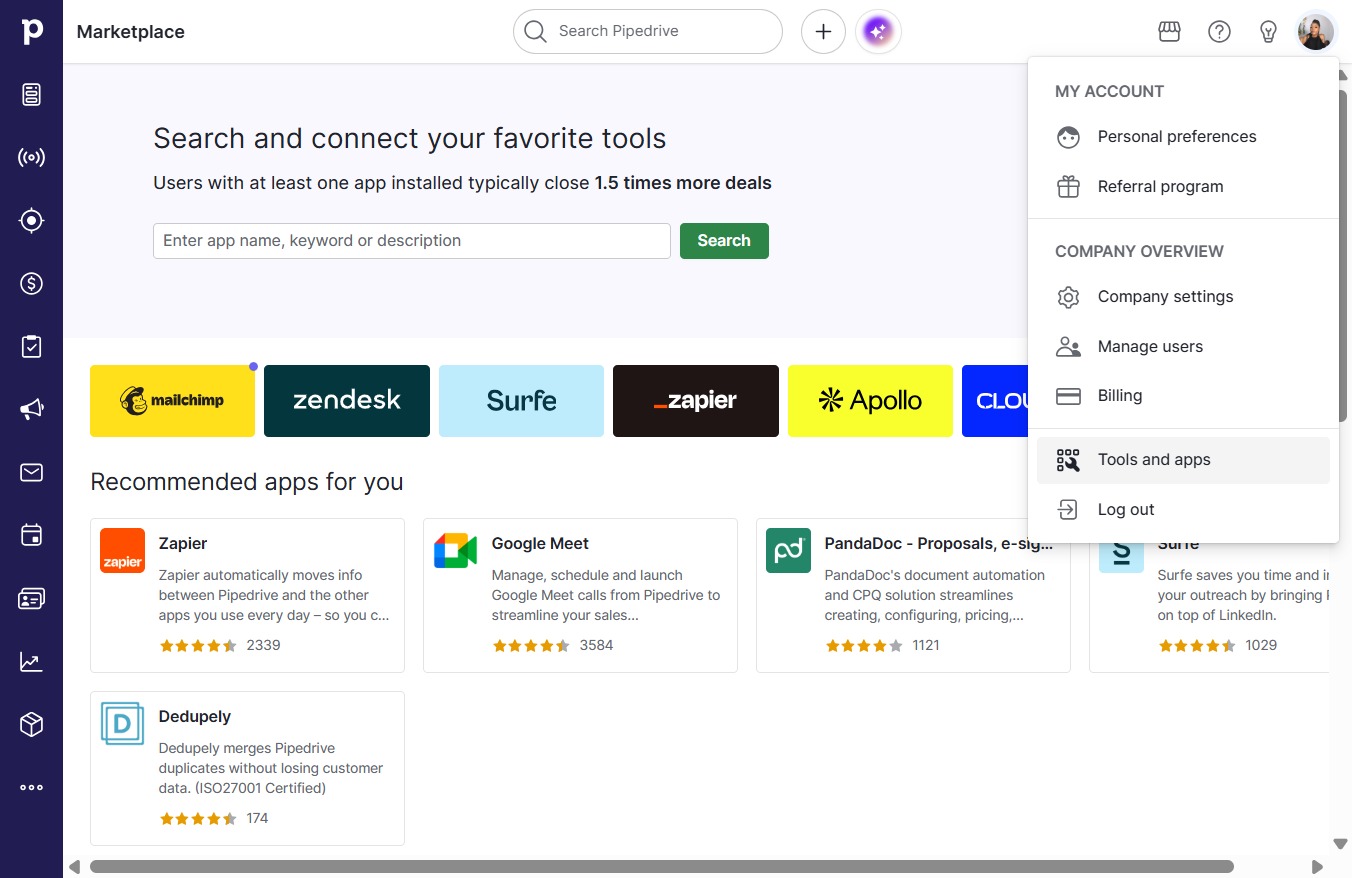Open Company settings from menu
This screenshot has width=1352, height=878.
click(1183, 297)
